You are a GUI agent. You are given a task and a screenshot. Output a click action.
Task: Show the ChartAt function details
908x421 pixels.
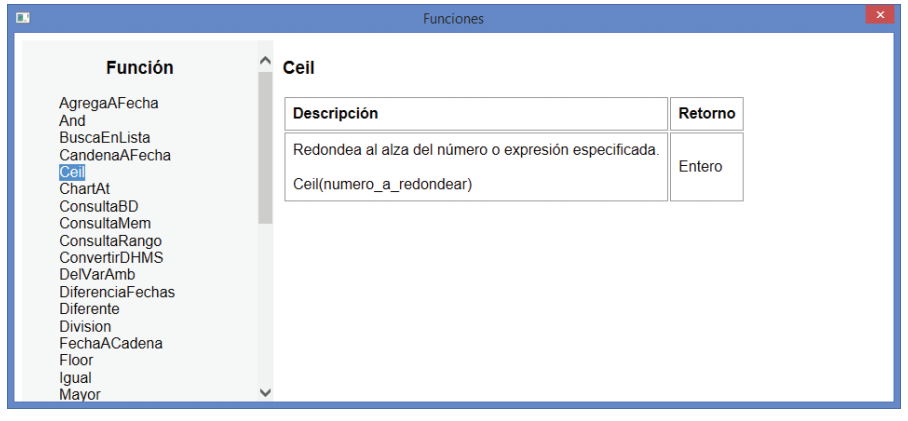click(84, 189)
